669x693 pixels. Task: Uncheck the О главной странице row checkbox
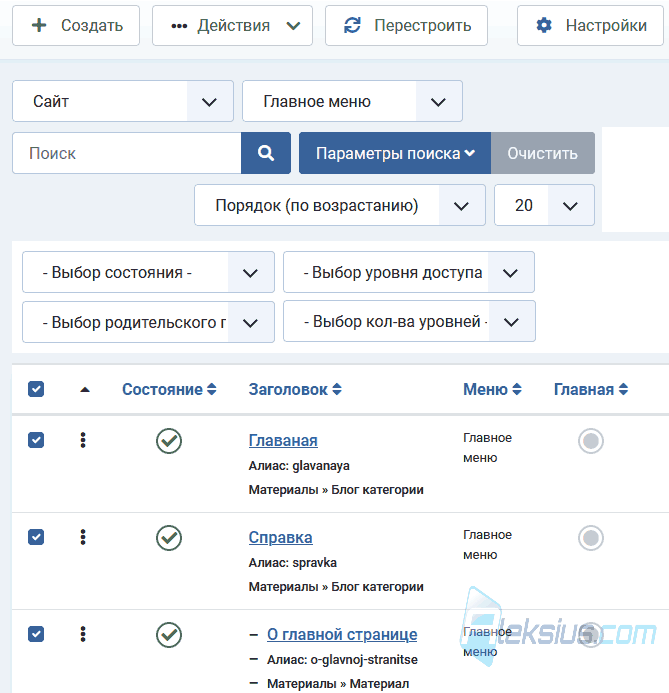click(36, 634)
